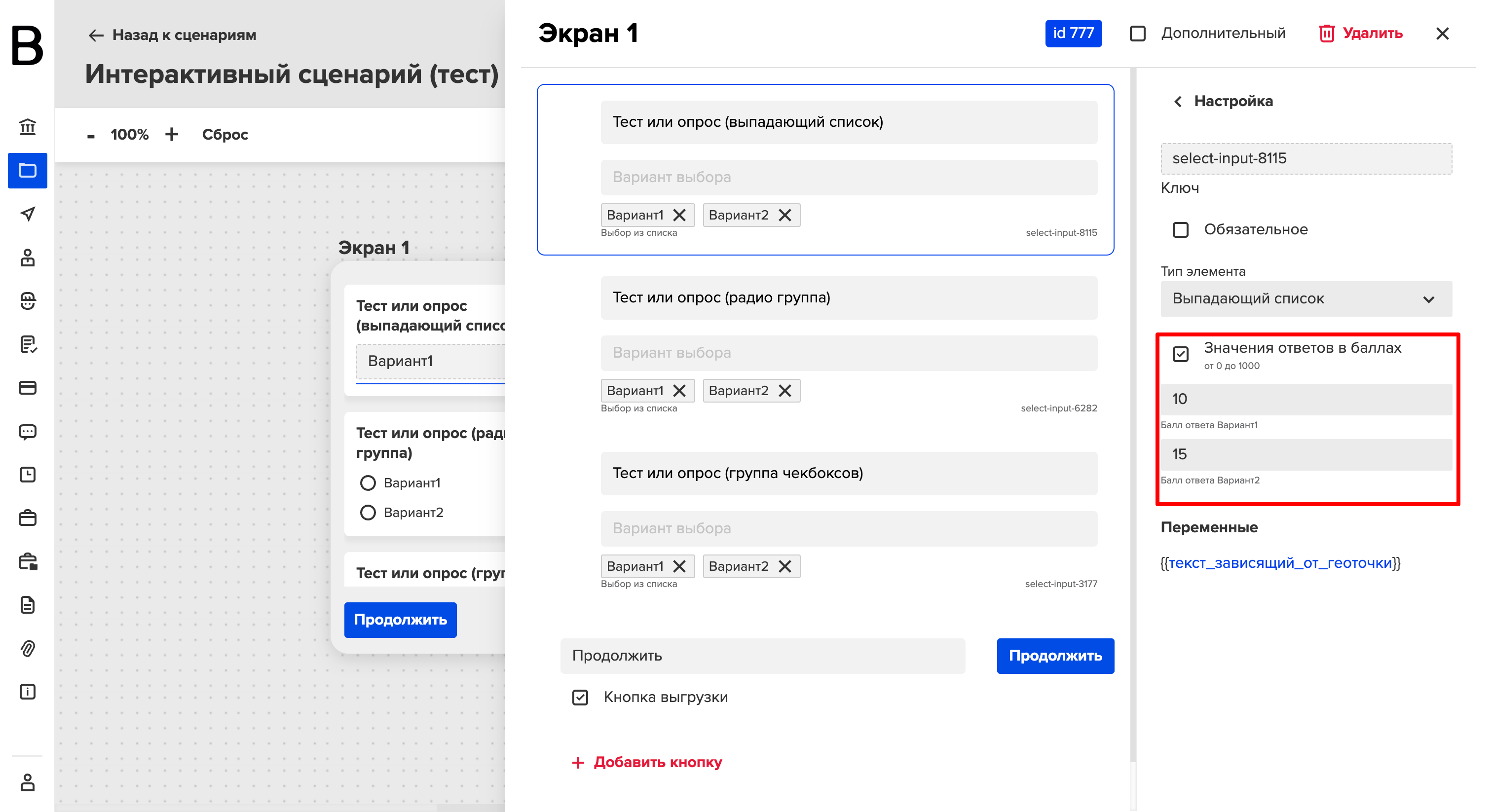The width and height of the screenshot is (1492, 812).
Task: Select Вариант1 radio in canvas preview
Action: [368, 483]
